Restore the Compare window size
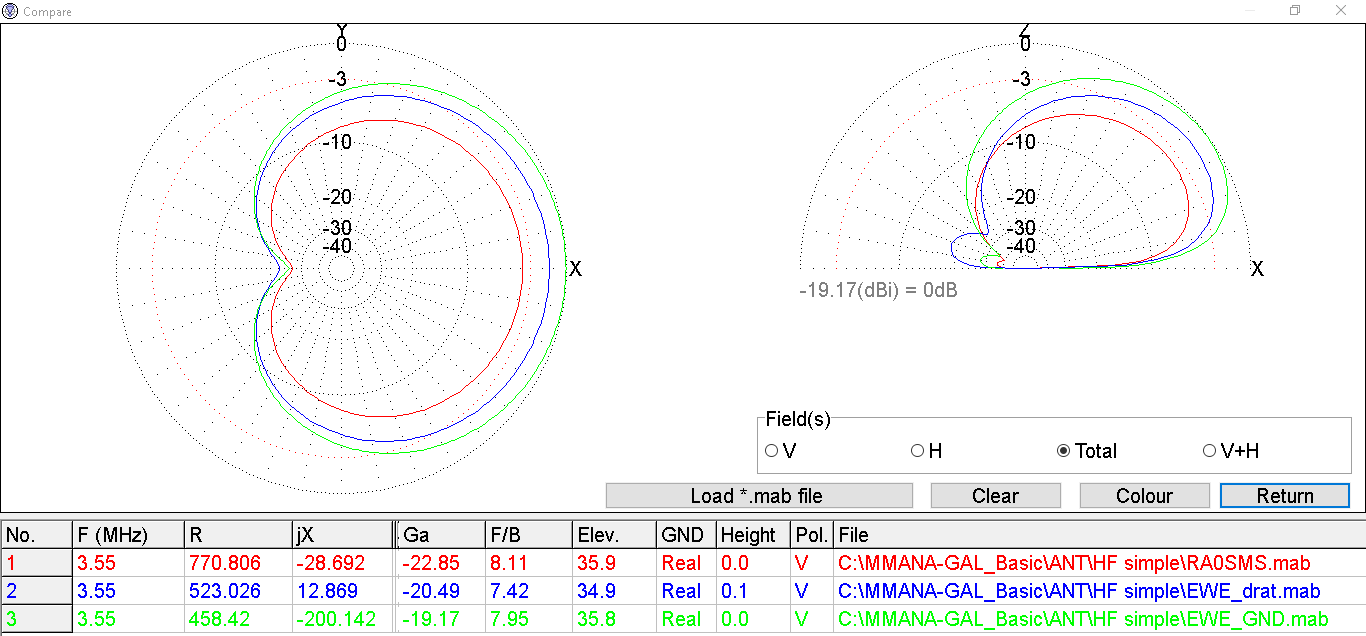Screen dimensions: 1366x636 pos(1295,11)
